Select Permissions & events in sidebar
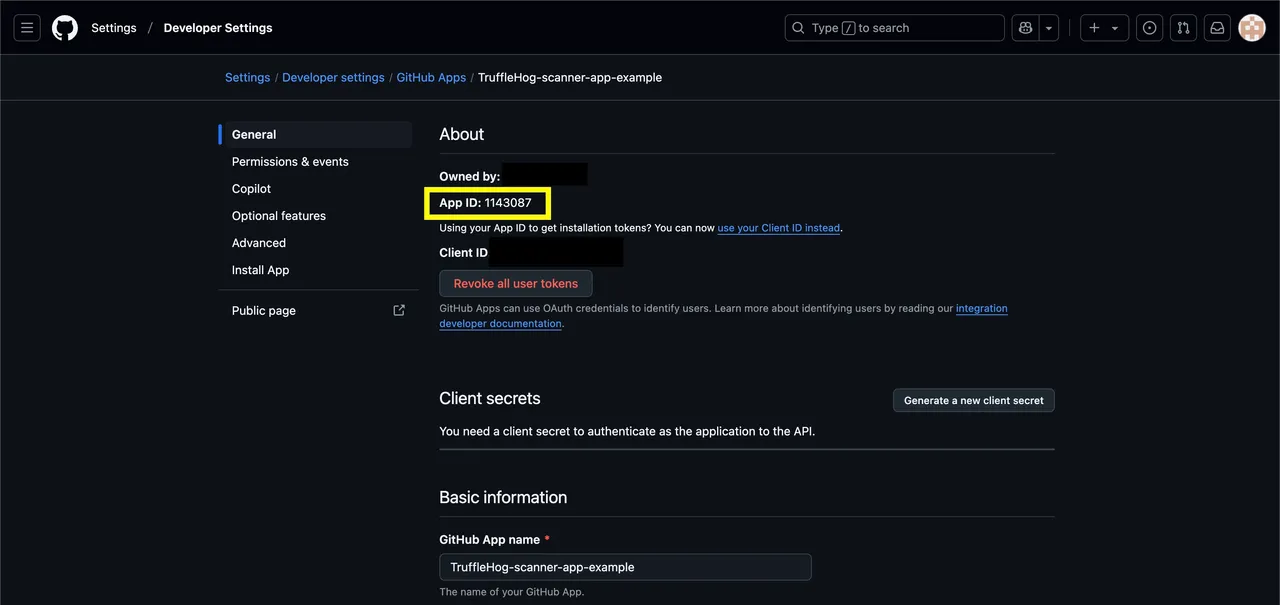Screen dimensions: 1280x605 [290, 162]
